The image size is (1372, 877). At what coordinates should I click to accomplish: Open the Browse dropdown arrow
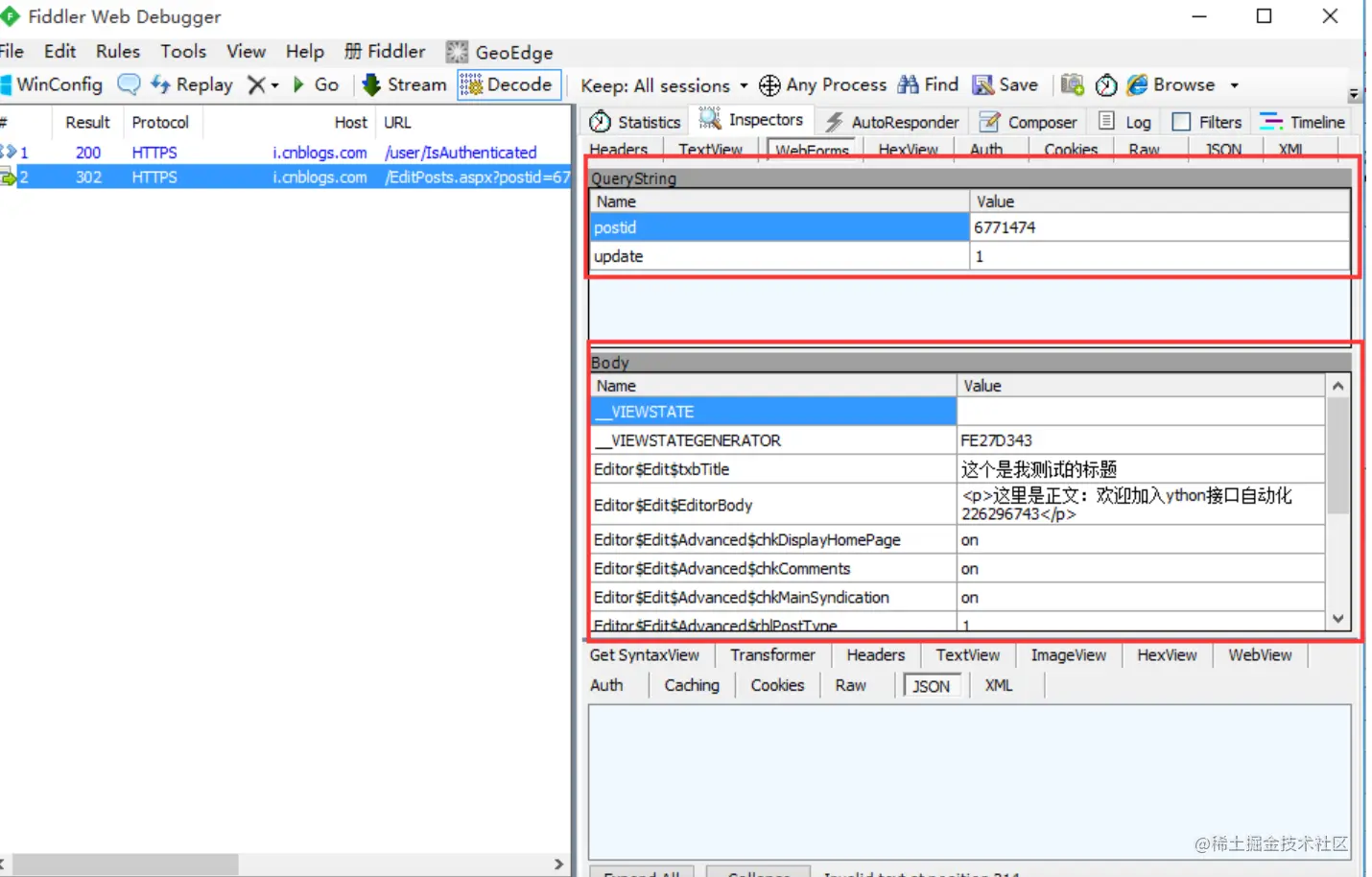coord(1235,85)
